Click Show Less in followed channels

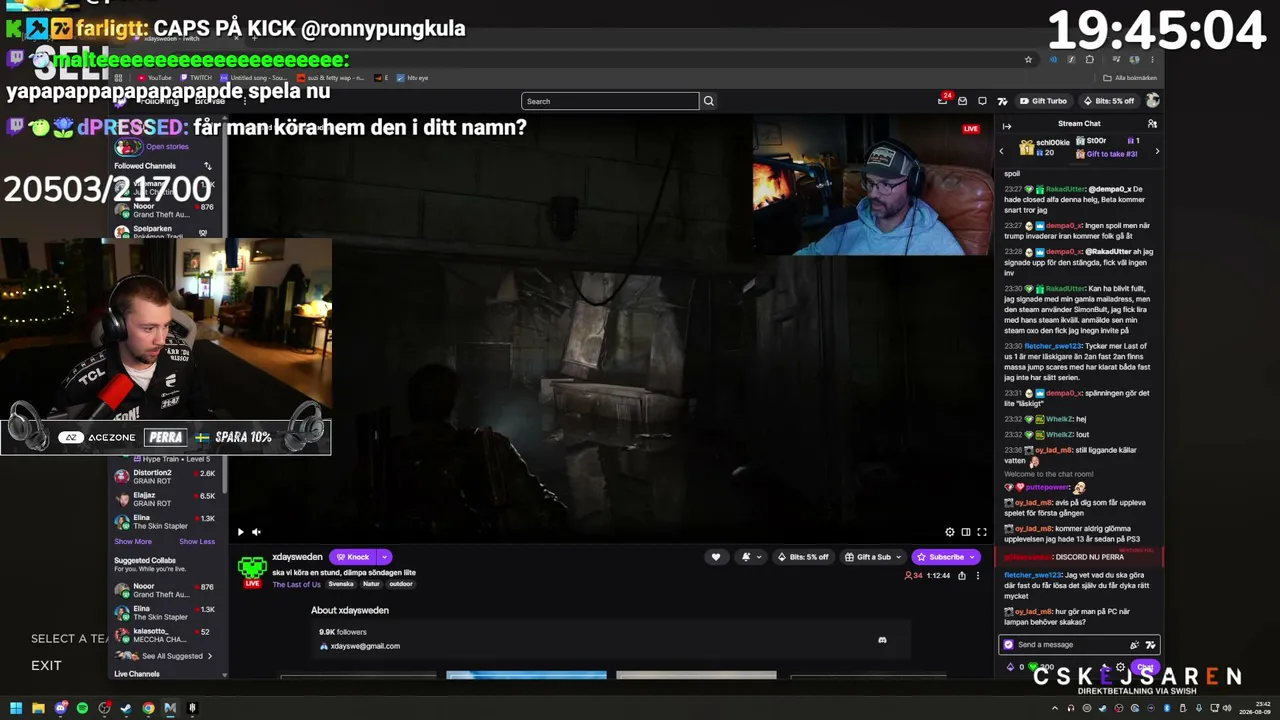point(197,542)
